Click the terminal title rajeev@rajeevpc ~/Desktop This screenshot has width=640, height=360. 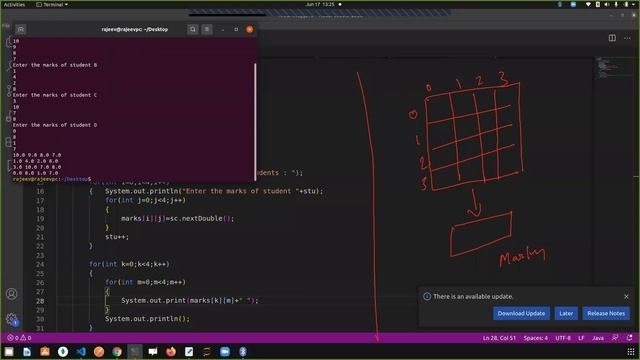[x=135, y=29]
